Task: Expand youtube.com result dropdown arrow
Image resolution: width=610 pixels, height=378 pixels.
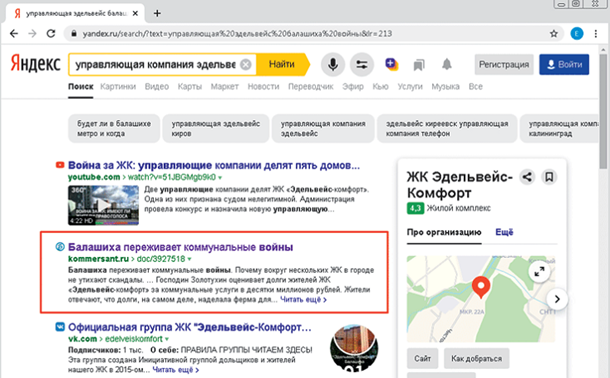Action: point(220,178)
